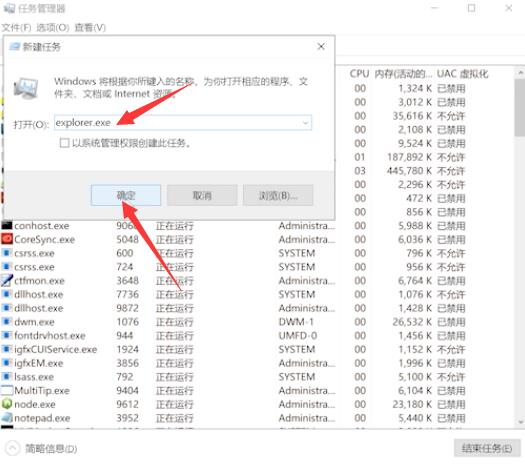525x465 pixels.
Task: Select the ctfmon.exe process name
Action: (39, 281)
